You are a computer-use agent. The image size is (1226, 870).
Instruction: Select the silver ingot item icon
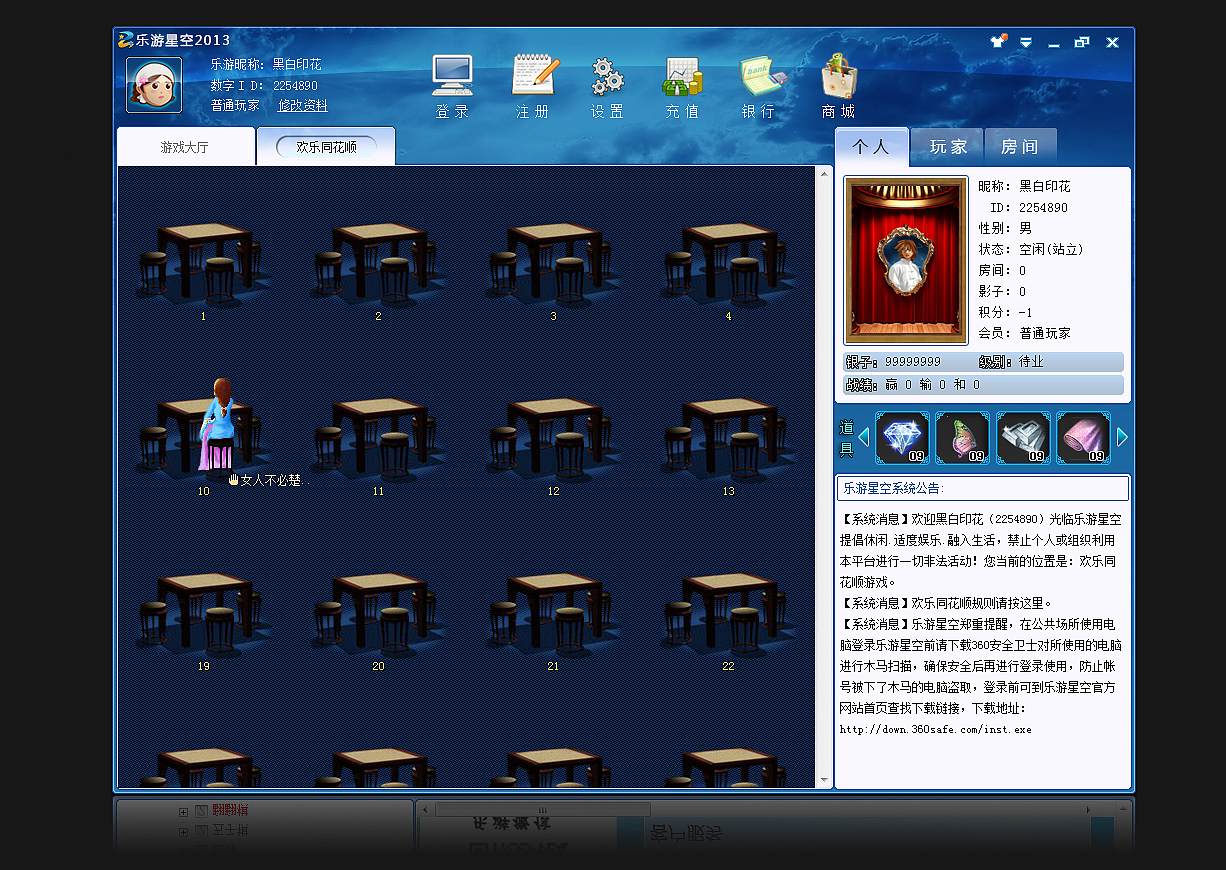[1021, 437]
